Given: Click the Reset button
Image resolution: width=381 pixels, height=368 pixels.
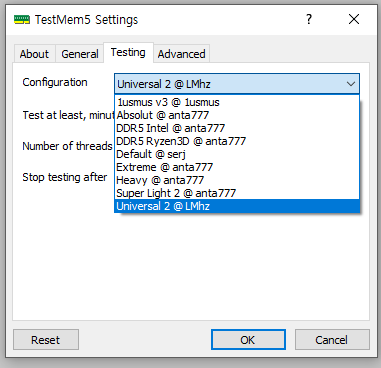Looking at the screenshot, I should (x=46, y=340).
